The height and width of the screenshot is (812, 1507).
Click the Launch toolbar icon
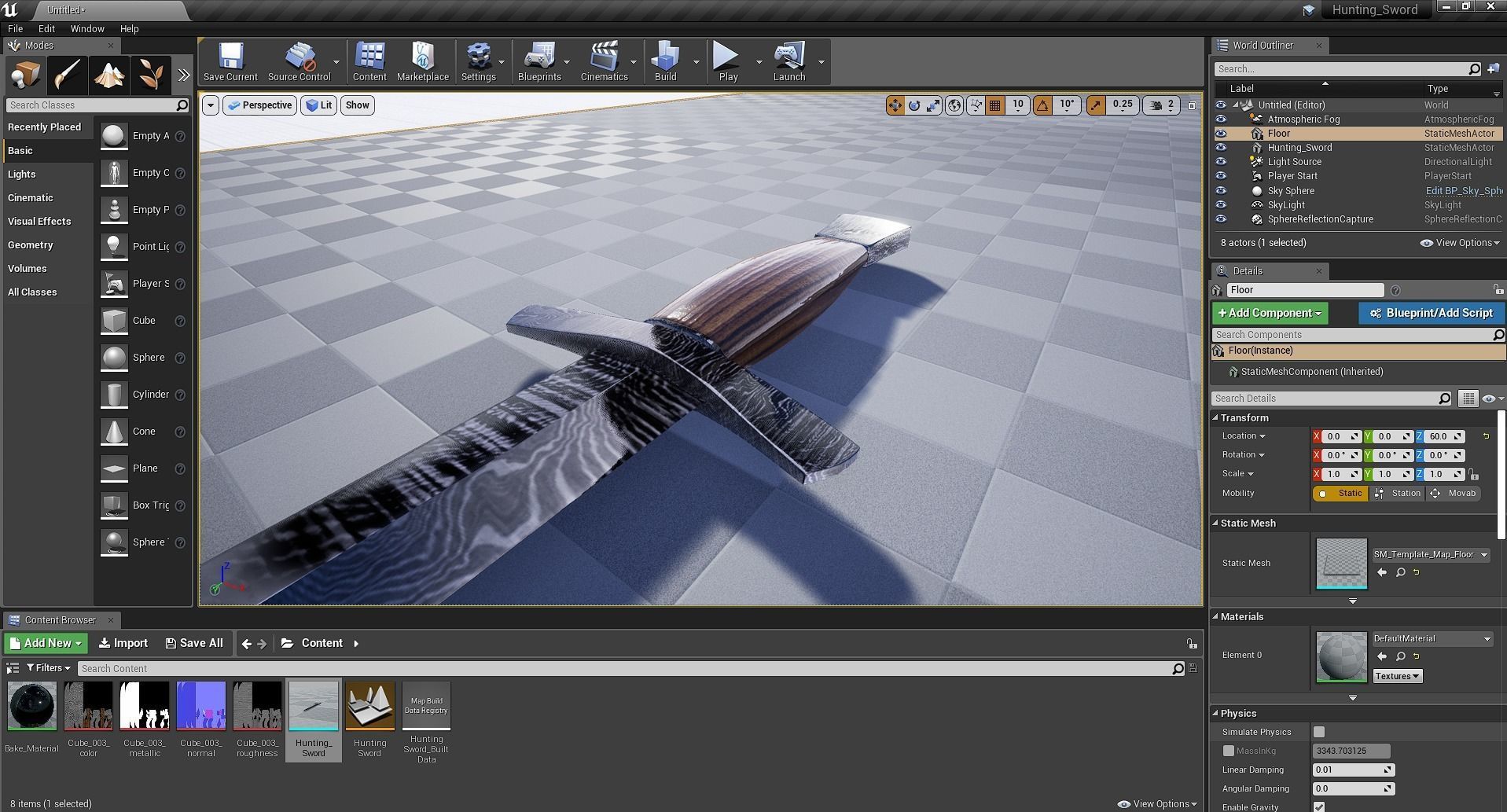pyautogui.click(x=789, y=61)
